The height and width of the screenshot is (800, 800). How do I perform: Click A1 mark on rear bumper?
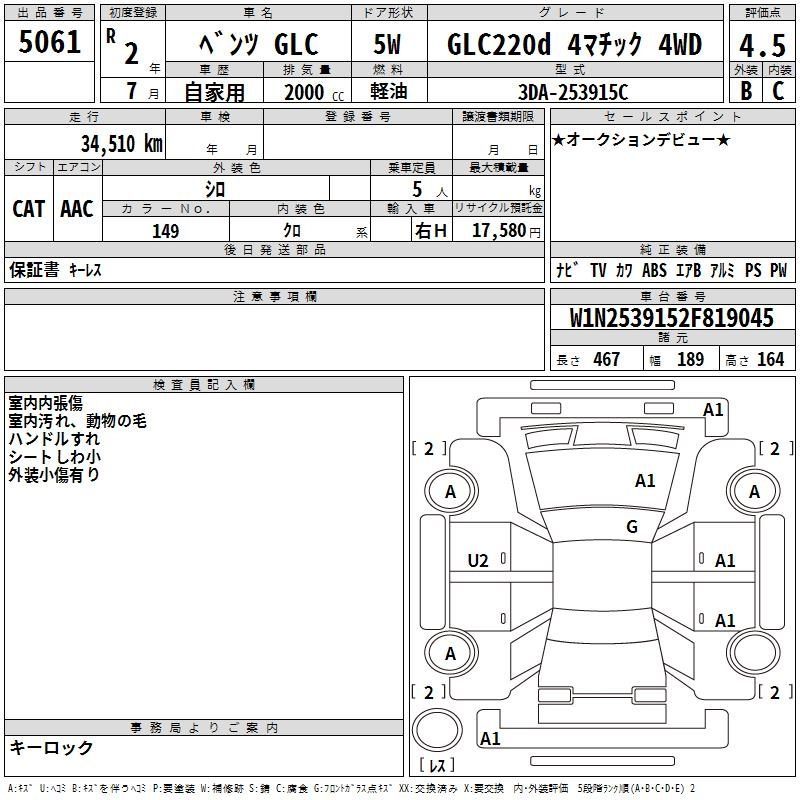point(490,738)
